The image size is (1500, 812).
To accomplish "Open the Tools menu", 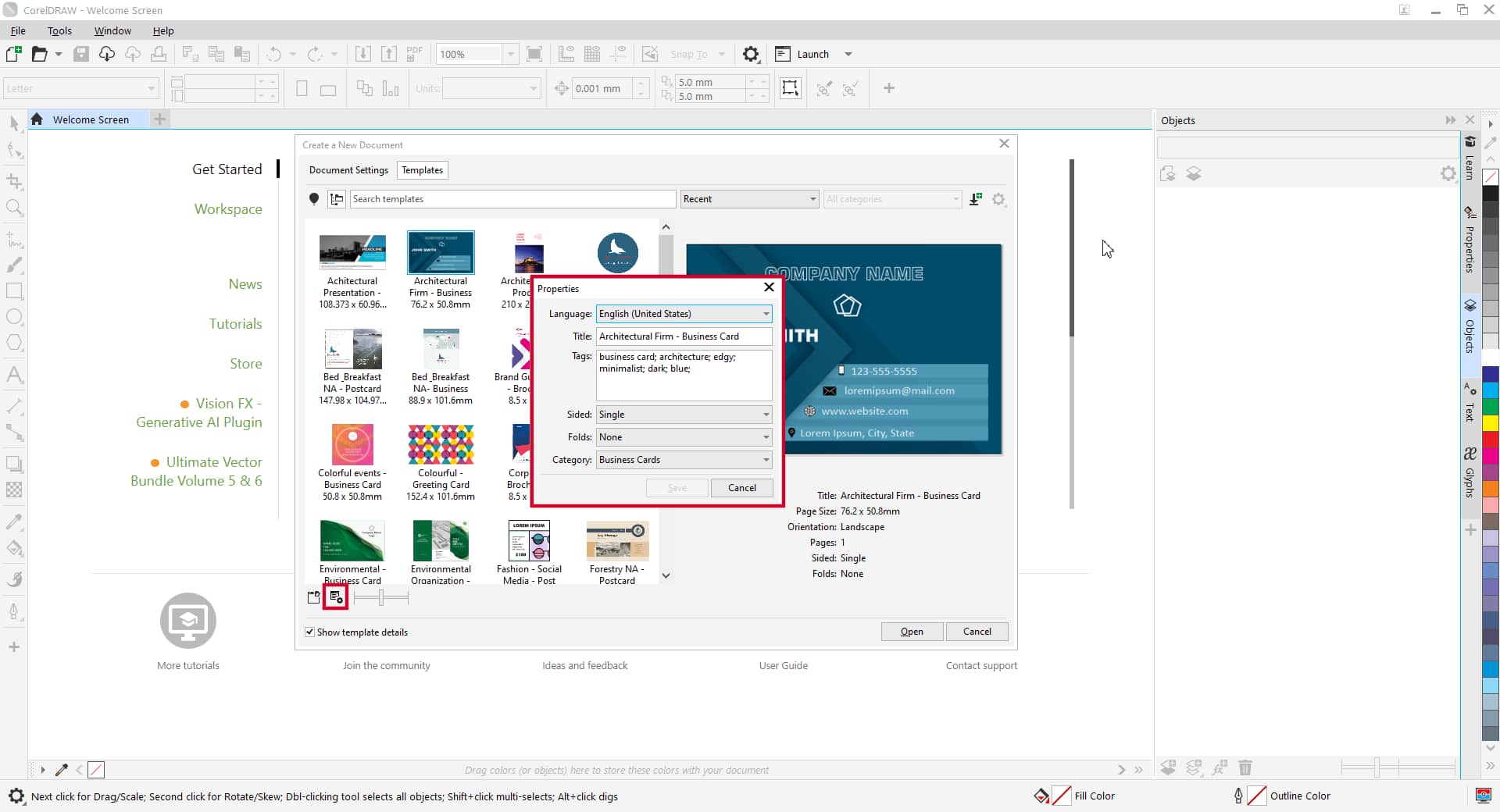I will 59,30.
